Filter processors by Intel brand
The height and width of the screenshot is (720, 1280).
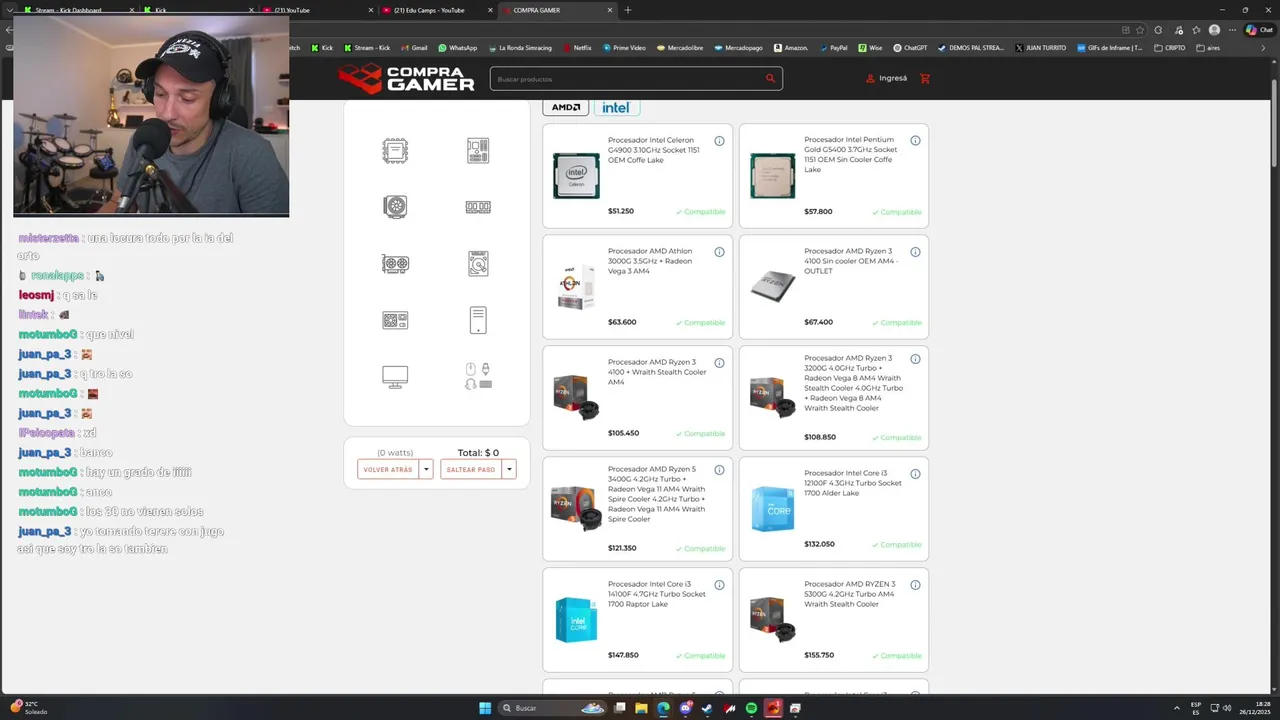(x=616, y=107)
